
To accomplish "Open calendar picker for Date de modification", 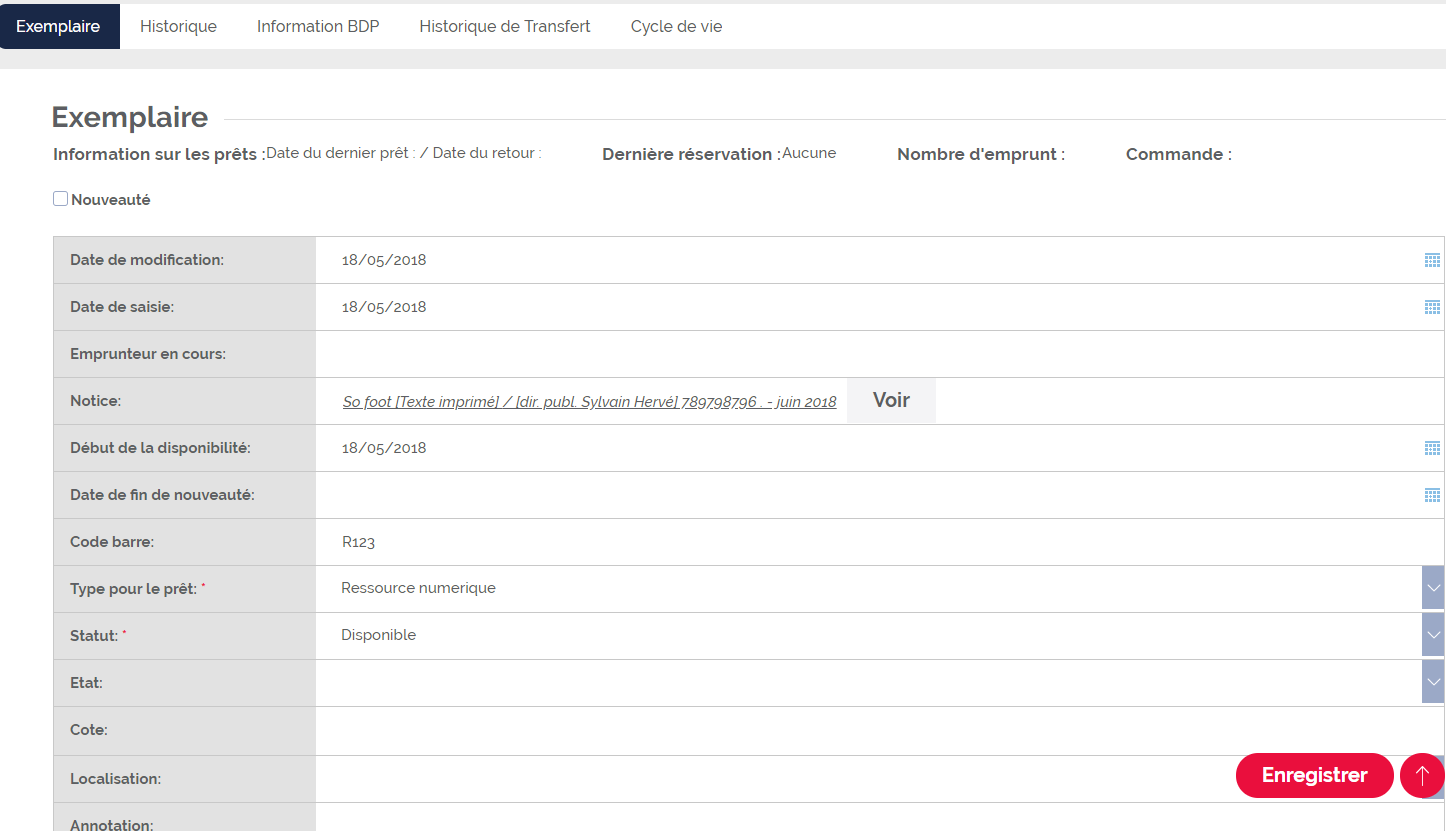I will [1432, 260].
